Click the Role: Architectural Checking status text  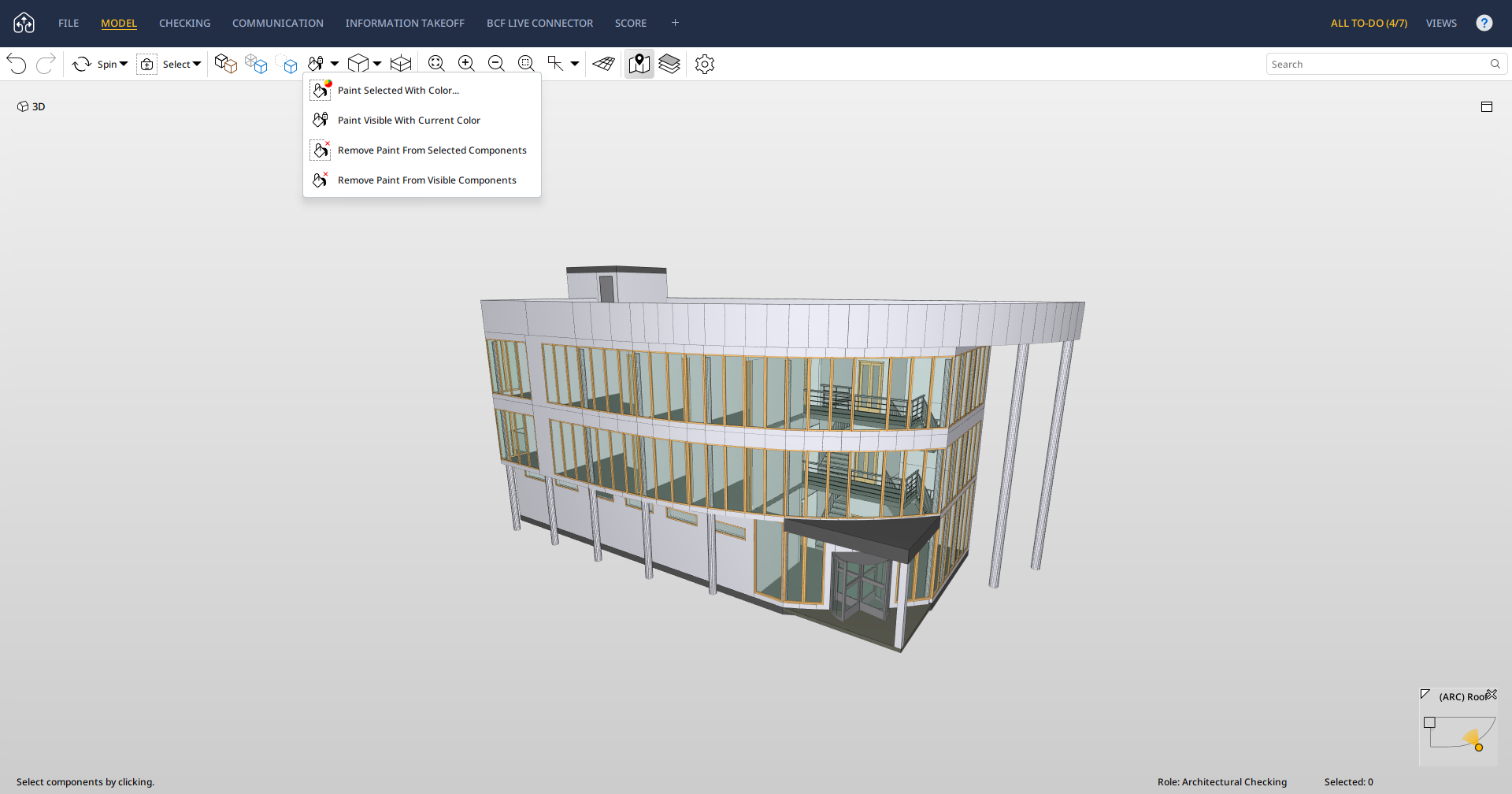[x=1222, y=782]
